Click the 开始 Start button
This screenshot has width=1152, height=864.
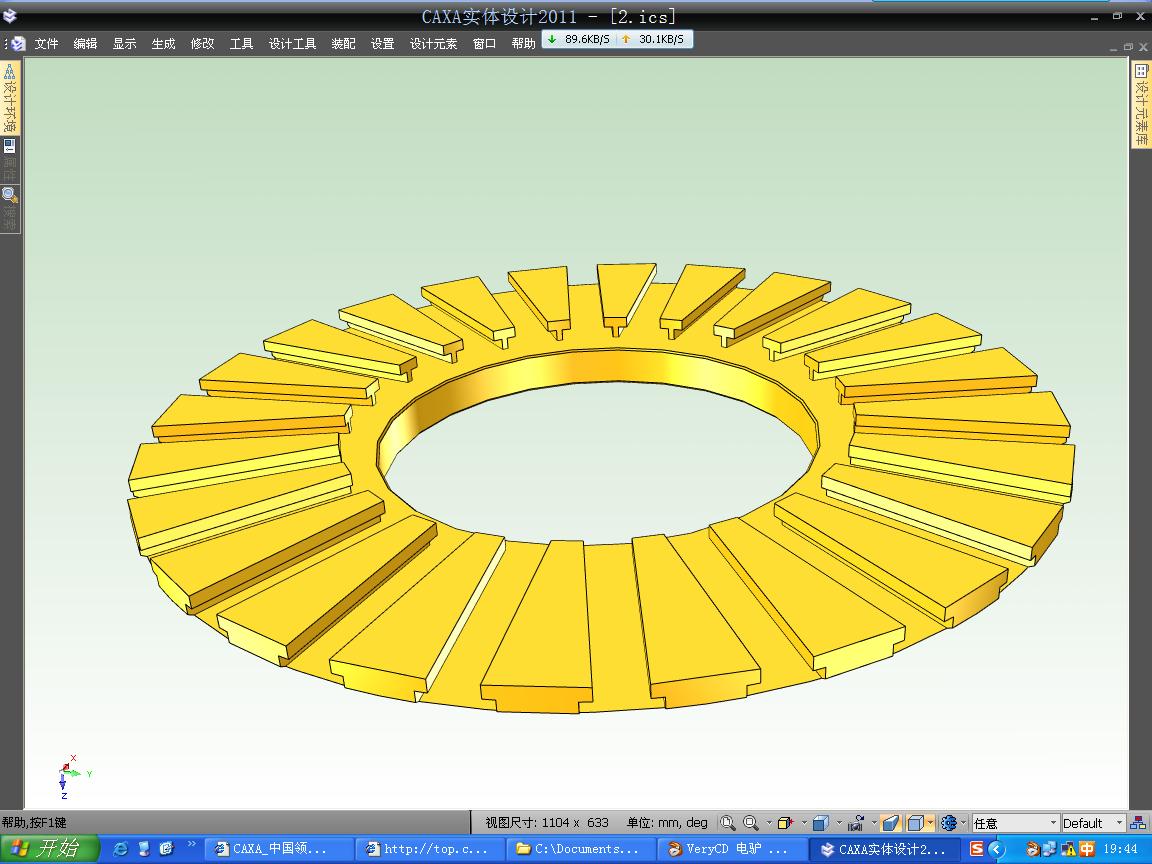pos(48,849)
